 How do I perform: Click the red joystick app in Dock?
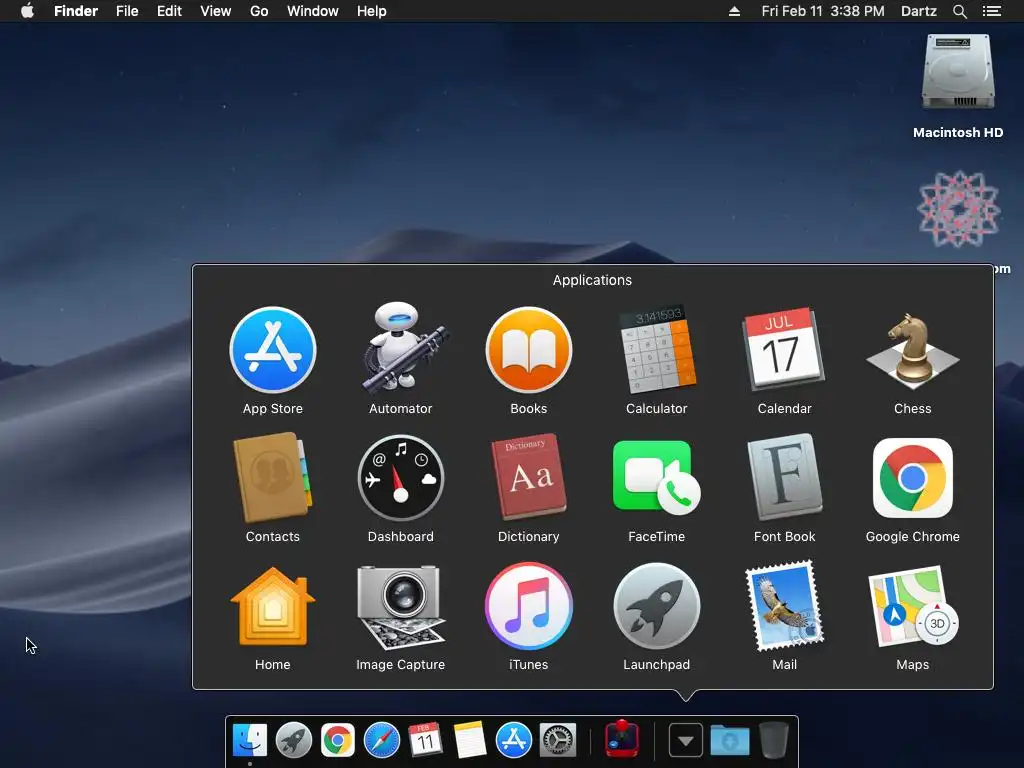pyautogui.click(x=621, y=739)
